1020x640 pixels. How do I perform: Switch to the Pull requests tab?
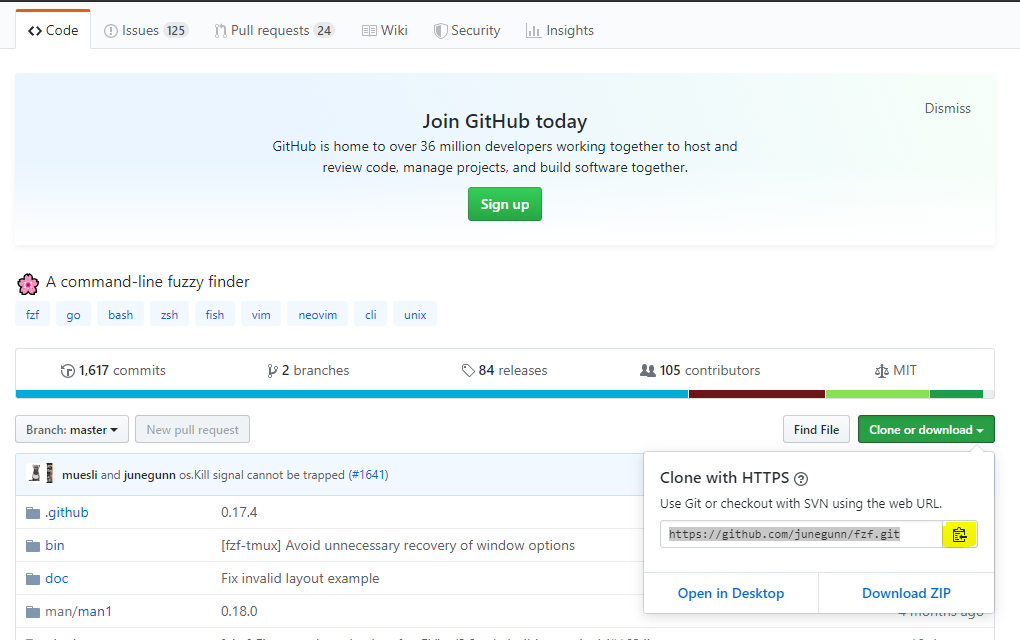pos(274,31)
